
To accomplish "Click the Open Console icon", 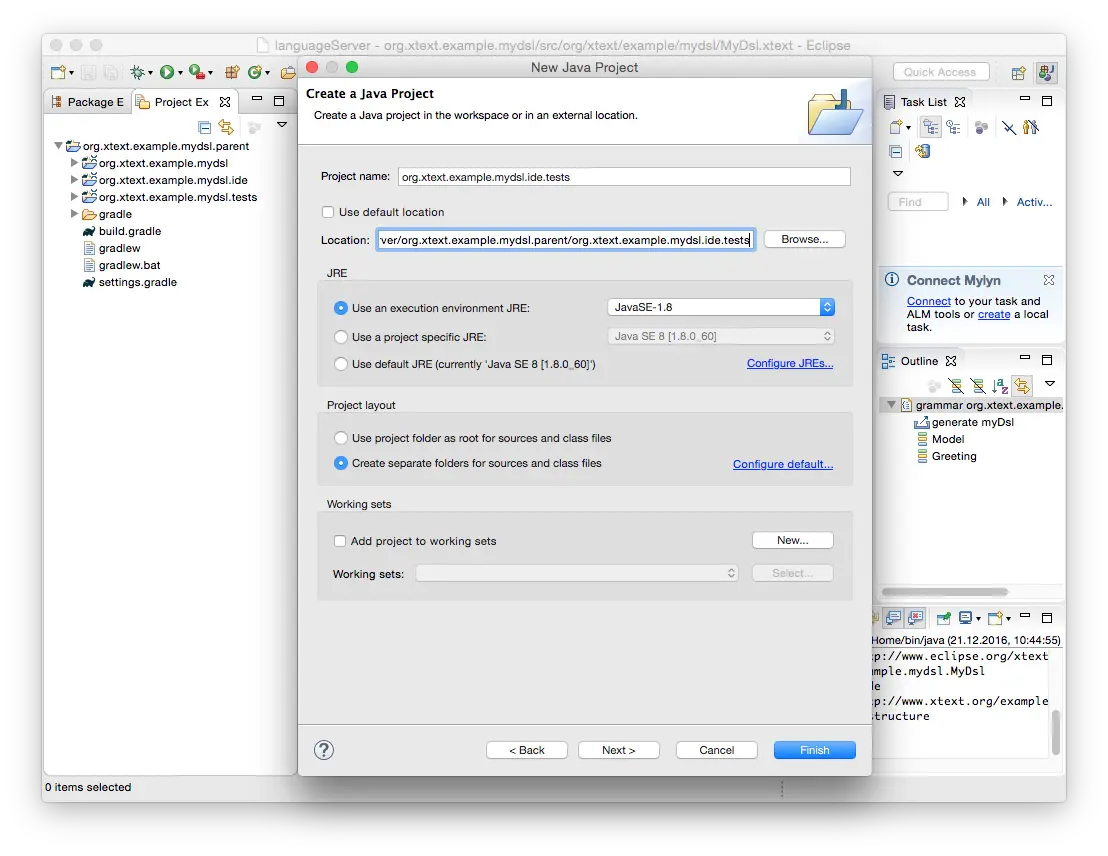I will (x=995, y=618).
